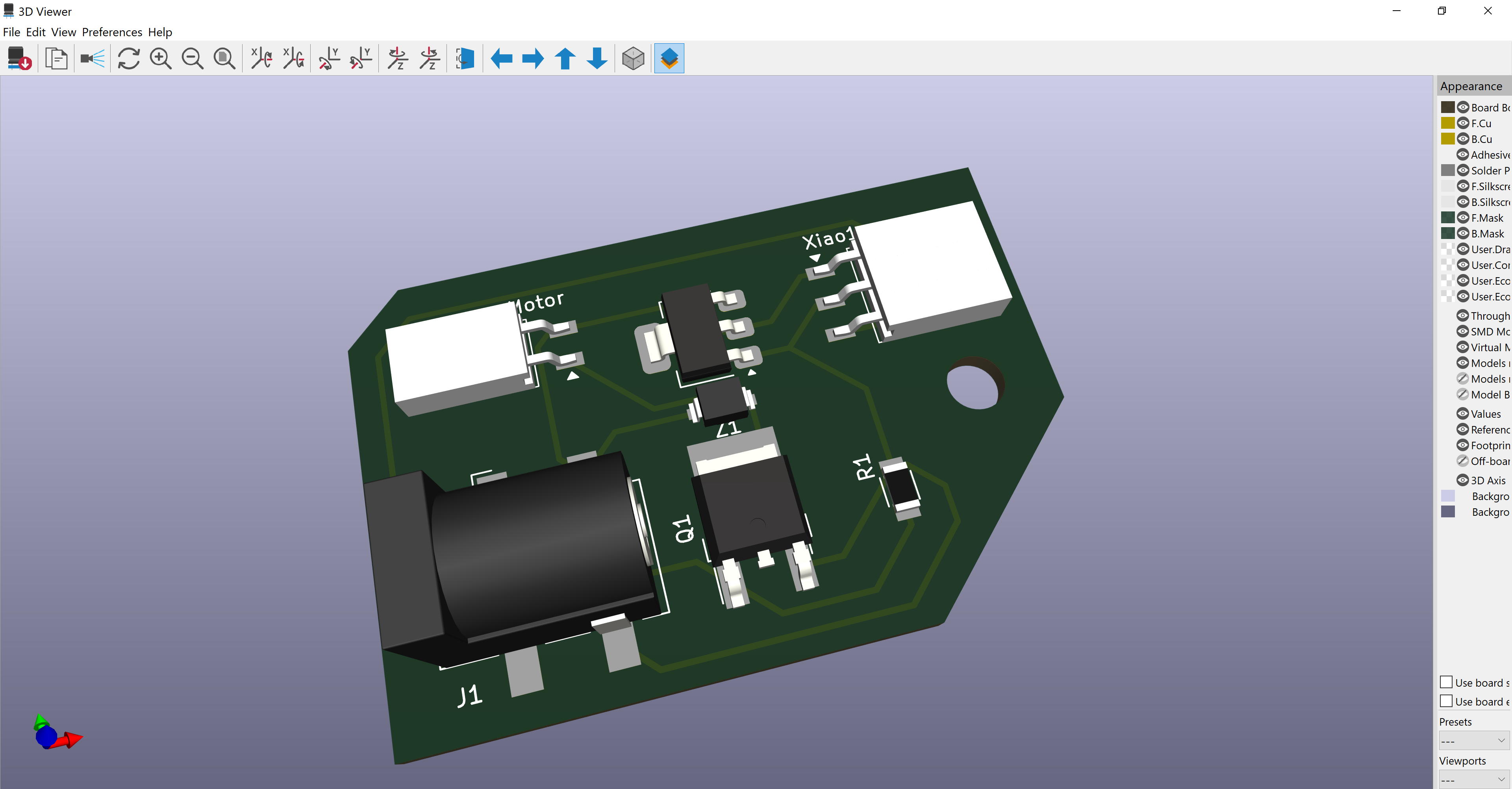1512x789 pixels.
Task: Click the F.Mask green color swatch
Action: (1448, 218)
